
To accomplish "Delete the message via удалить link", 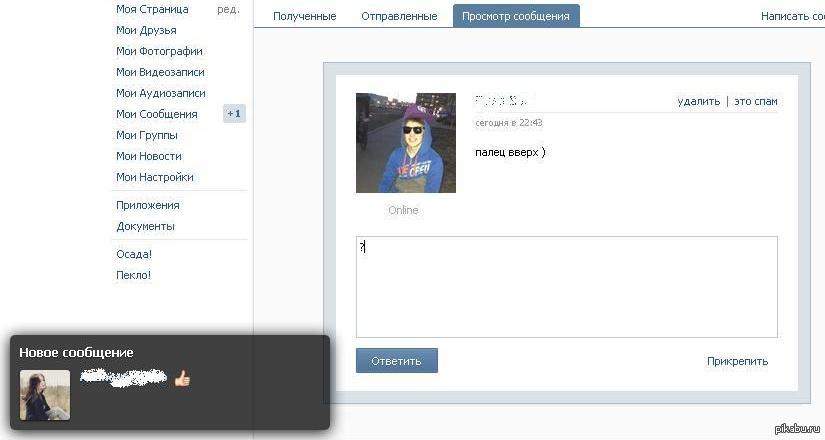I will tap(698, 101).
